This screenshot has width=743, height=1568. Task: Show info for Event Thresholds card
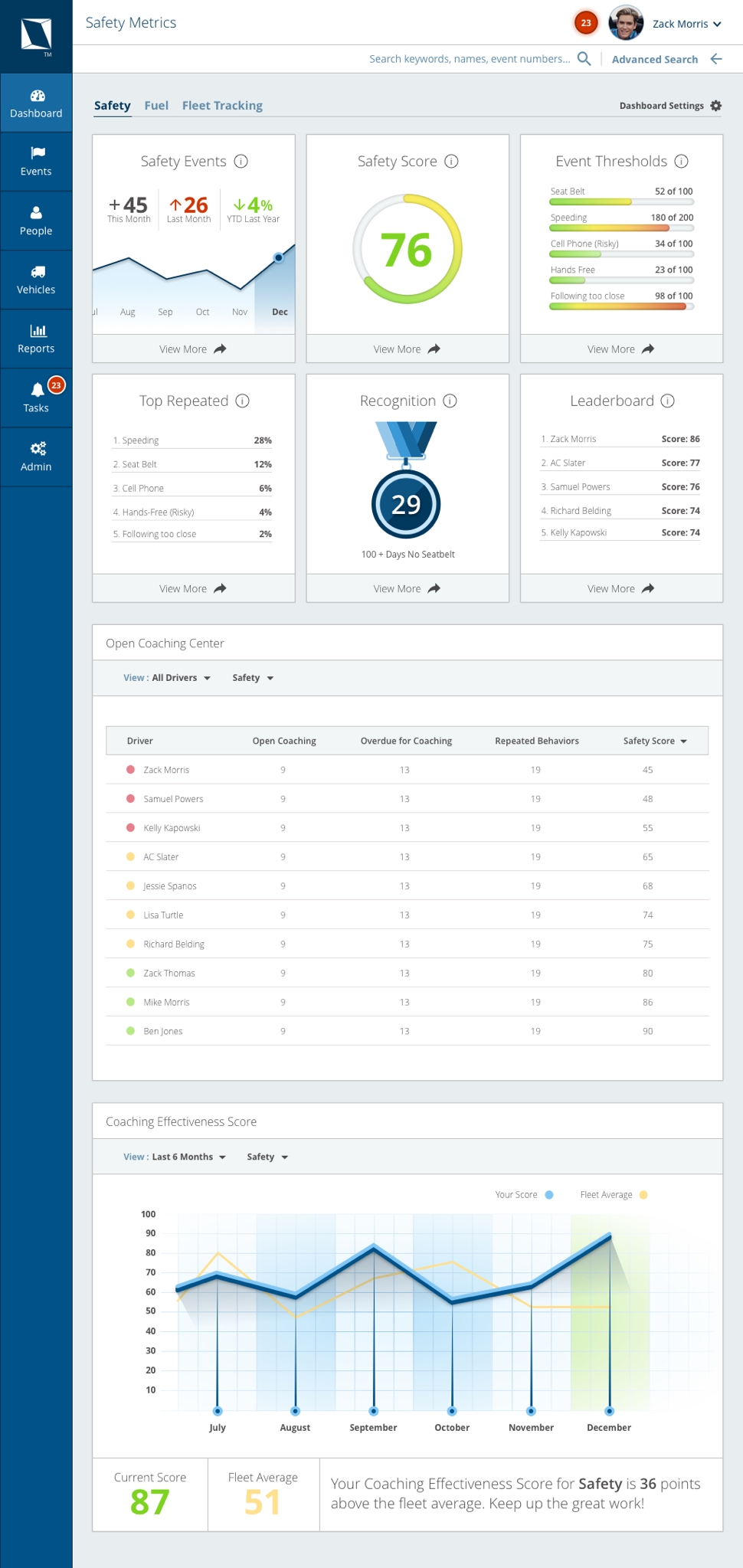[681, 161]
